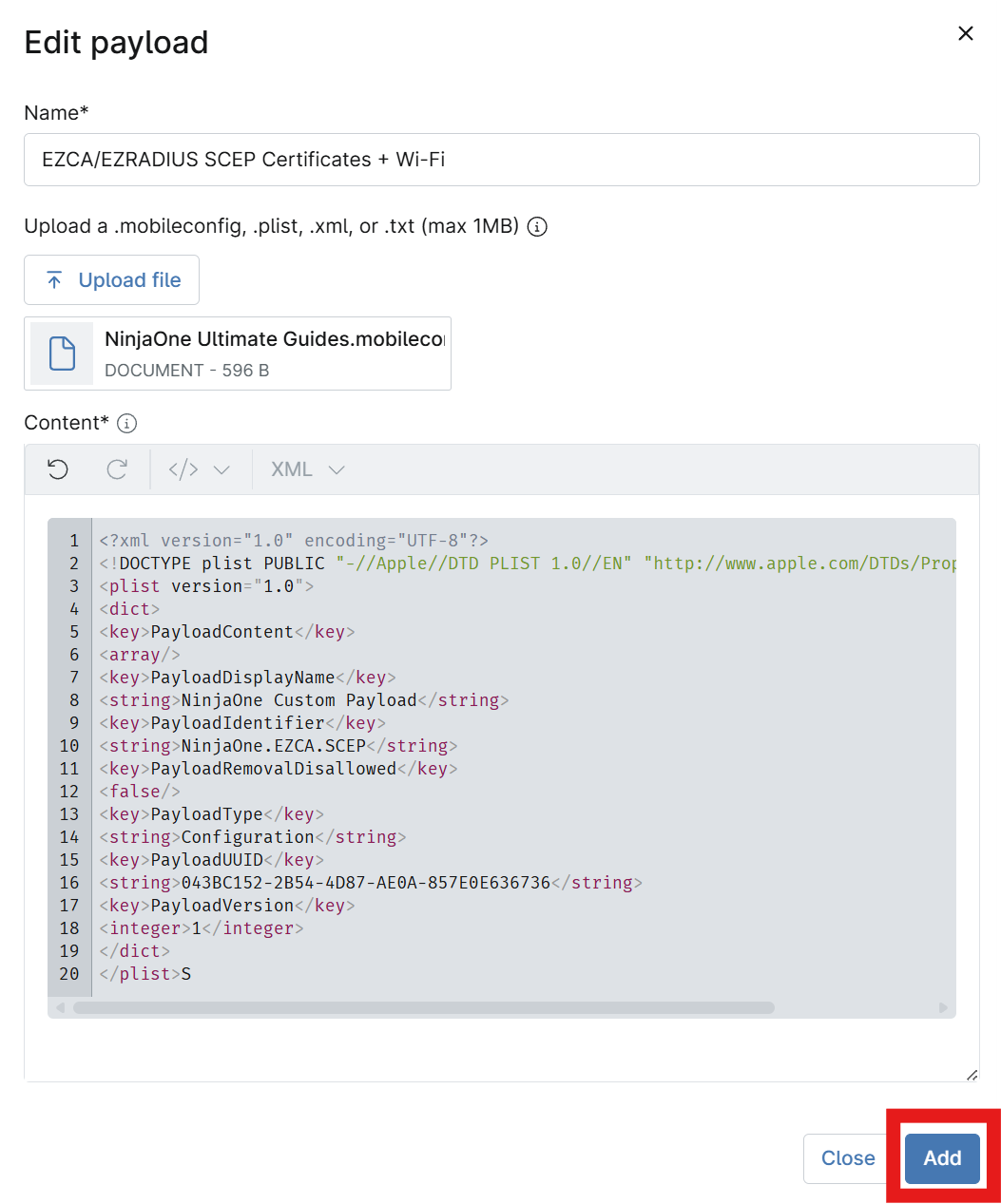The height and width of the screenshot is (1204, 1001).
Task: Click the xml version declaration line
Action: tap(294, 541)
